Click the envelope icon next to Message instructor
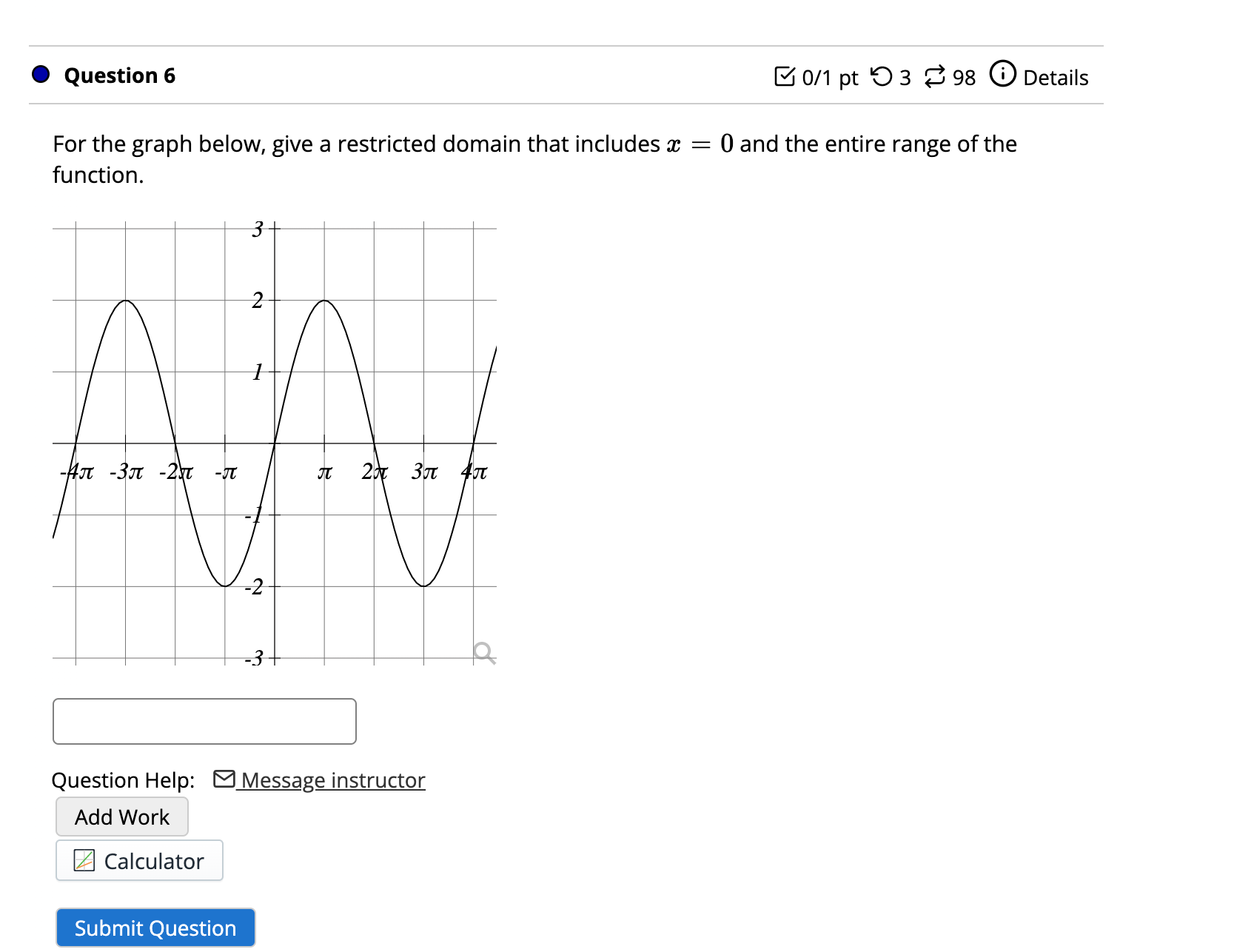 tap(224, 779)
